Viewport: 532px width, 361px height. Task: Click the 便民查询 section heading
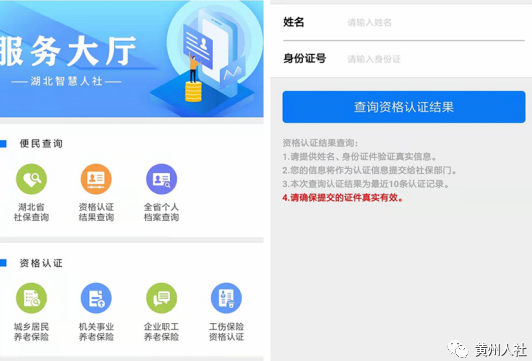[x=41, y=144]
